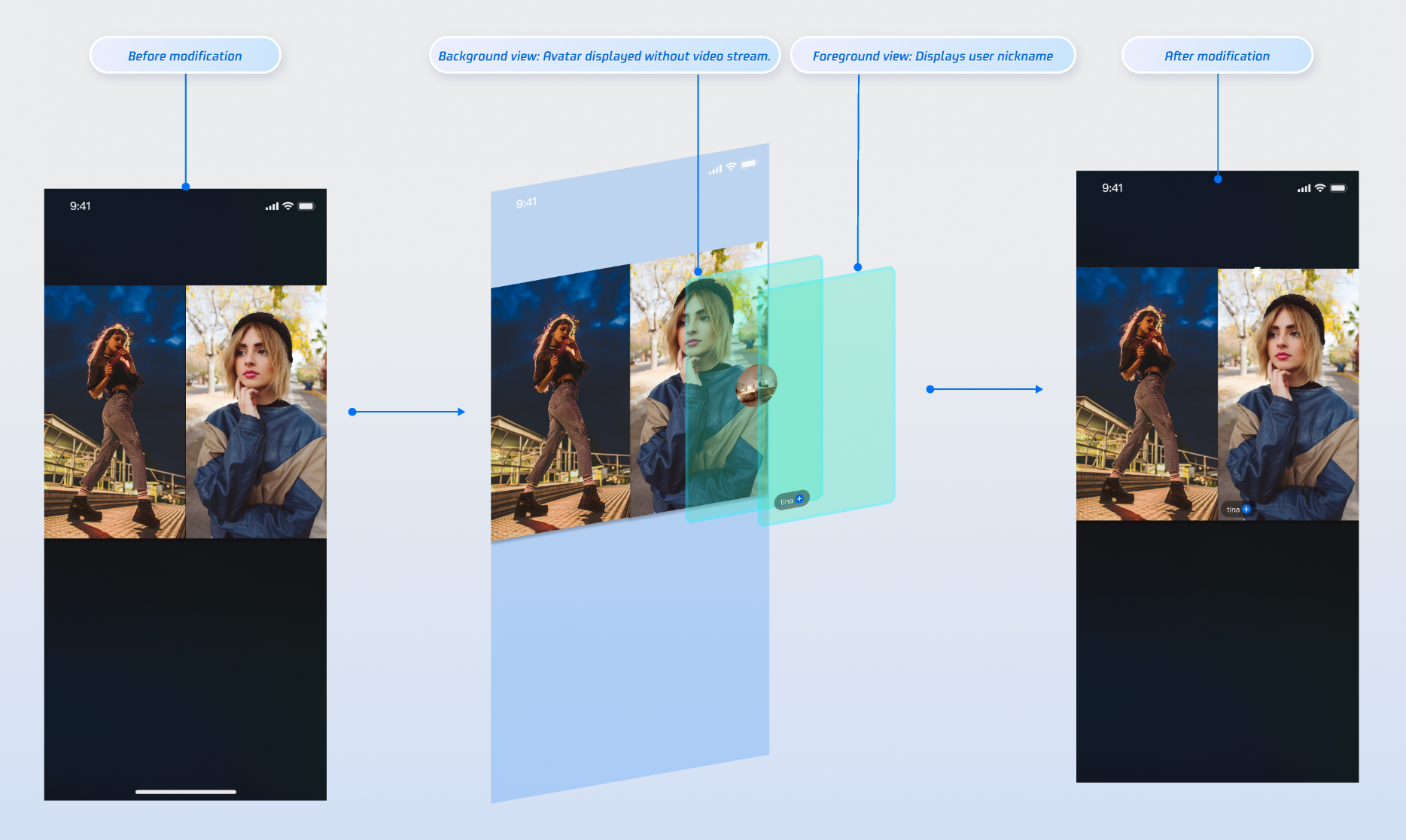The width and height of the screenshot is (1406, 840).
Task: Click the Wi-Fi icon on the tilted middle phone
Action: tap(731, 167)
